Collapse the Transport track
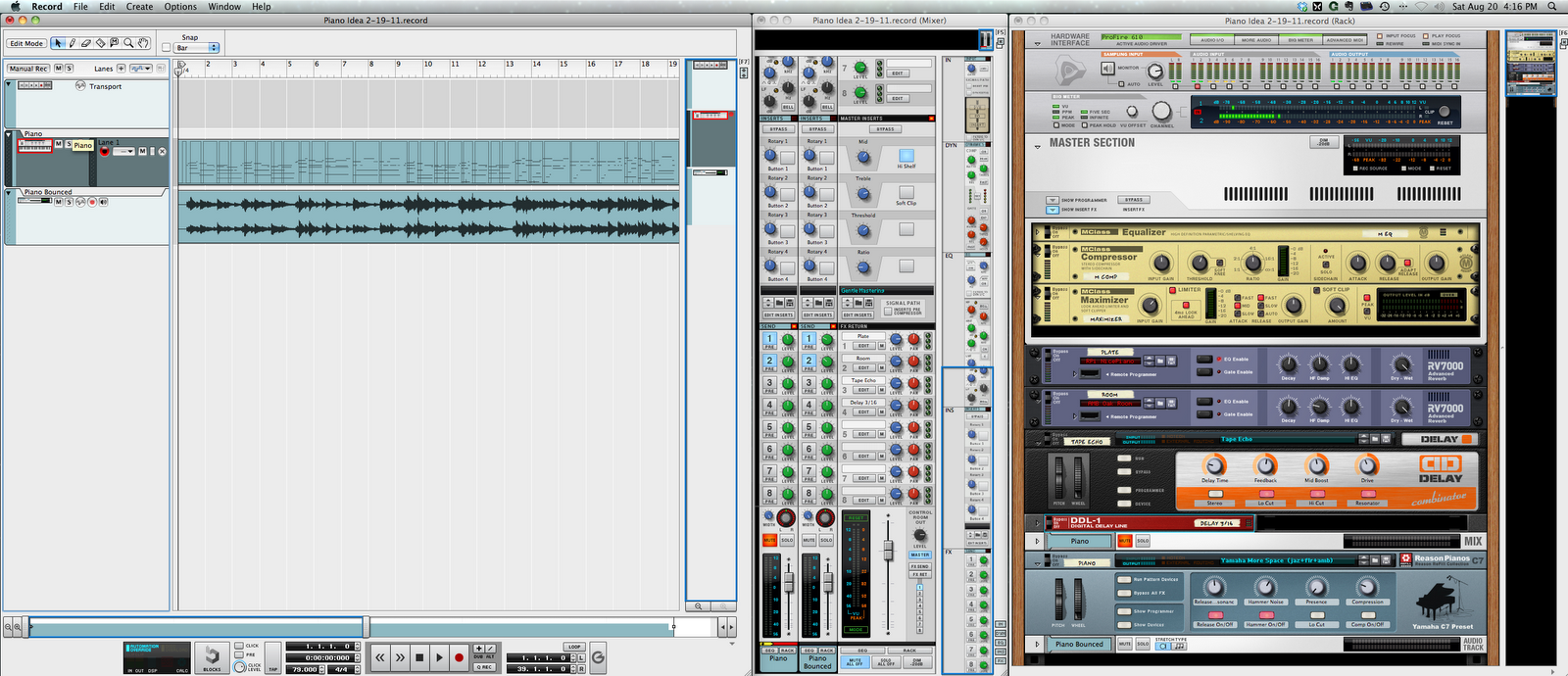 9,85
